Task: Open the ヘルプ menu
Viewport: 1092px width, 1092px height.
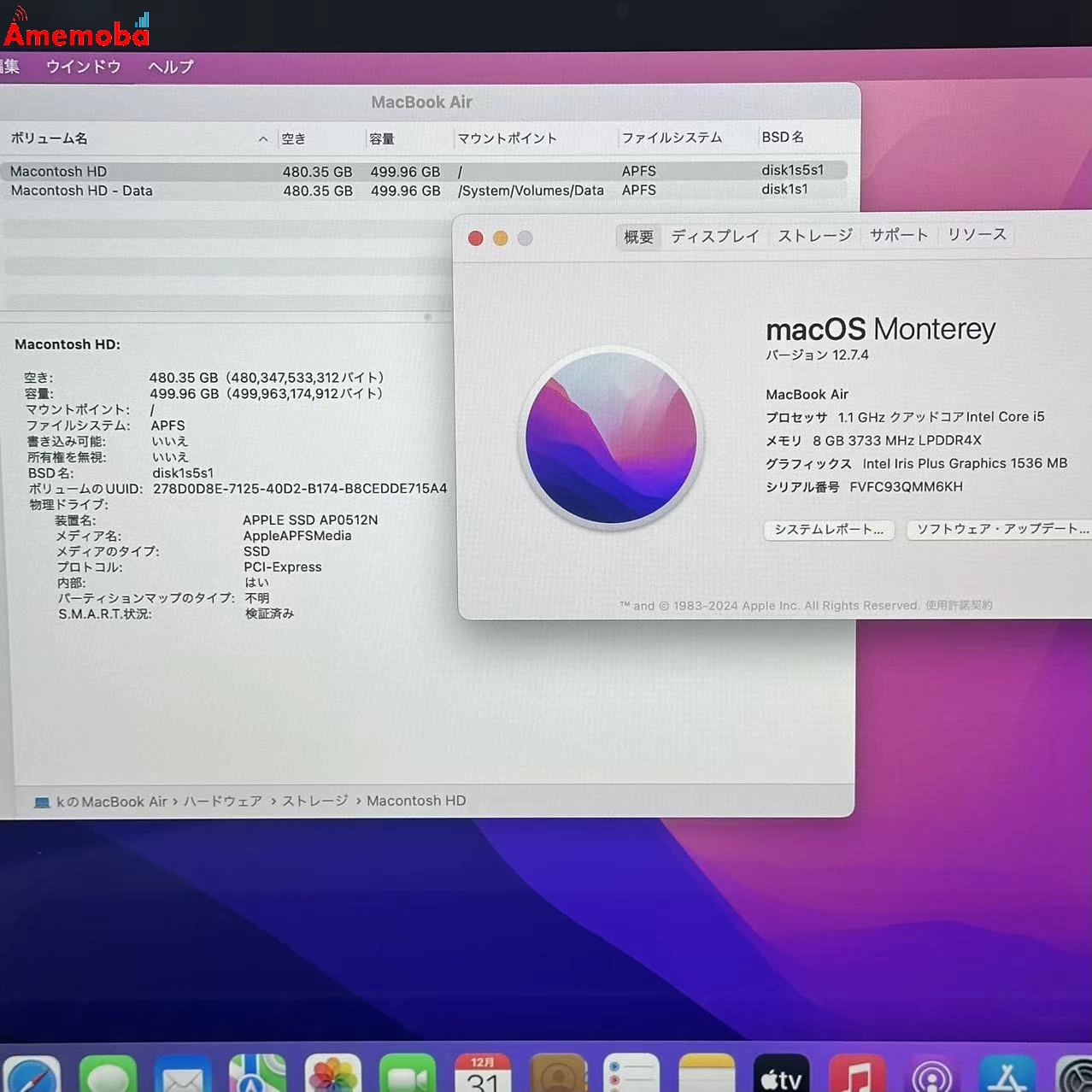Action: 168,67
